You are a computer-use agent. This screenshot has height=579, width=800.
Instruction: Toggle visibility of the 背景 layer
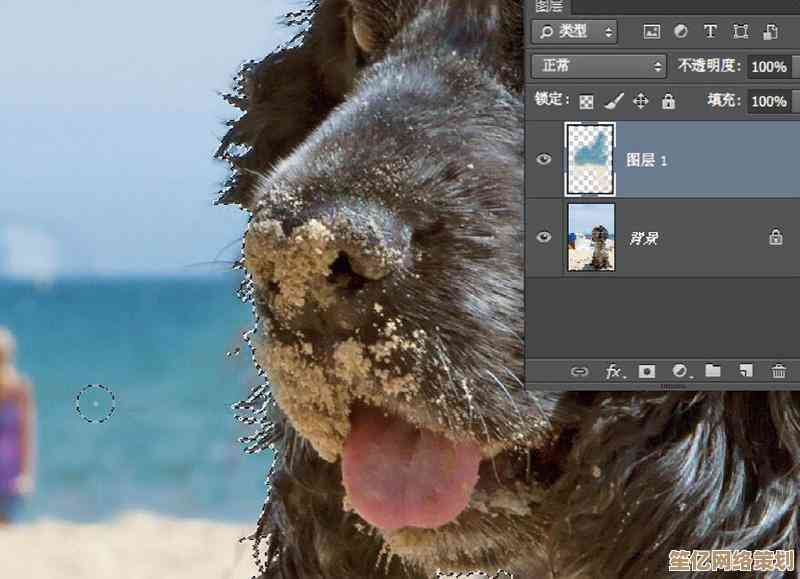544,237
